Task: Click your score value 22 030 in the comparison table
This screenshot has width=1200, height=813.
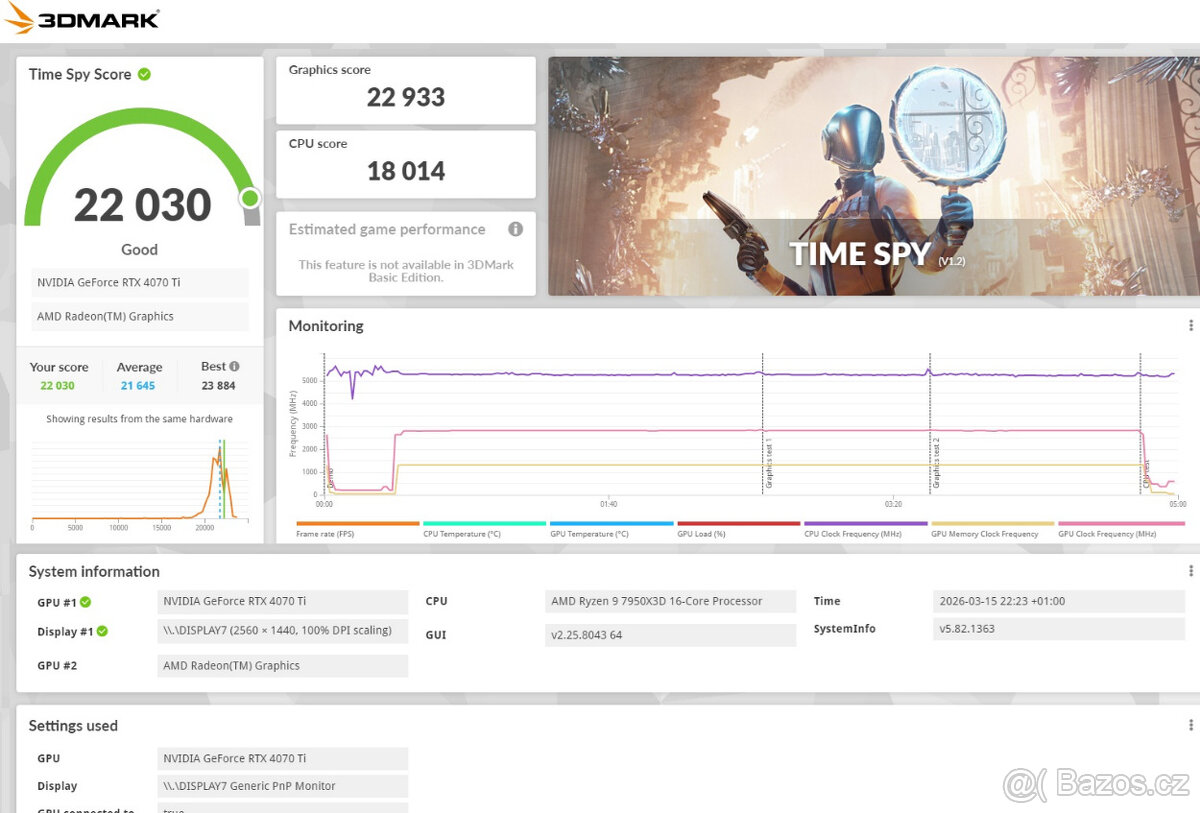Action: pyautogui.click(x=59, y=384)
